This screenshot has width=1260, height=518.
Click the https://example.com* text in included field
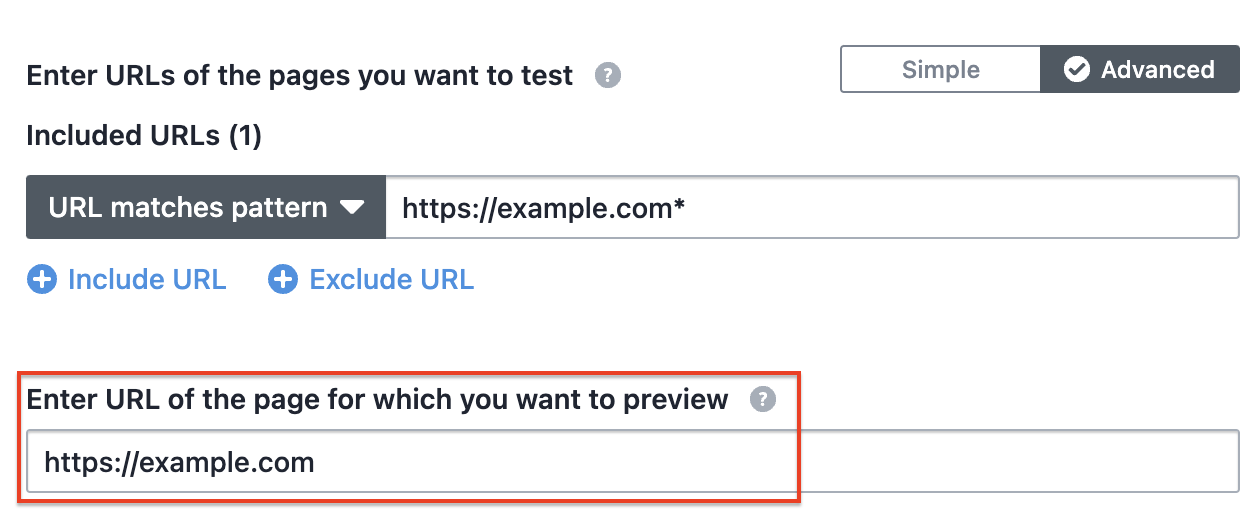(543, 208)
